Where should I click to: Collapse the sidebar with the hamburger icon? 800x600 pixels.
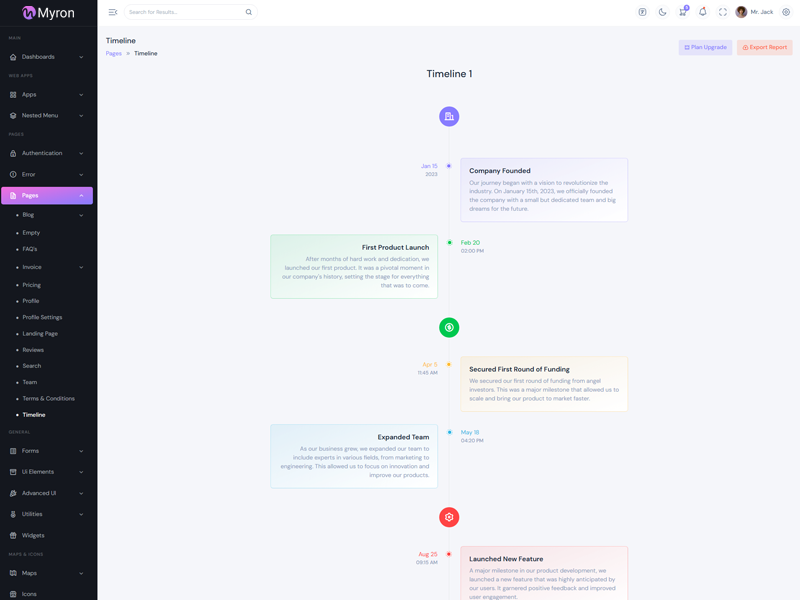tap(113, 12)
